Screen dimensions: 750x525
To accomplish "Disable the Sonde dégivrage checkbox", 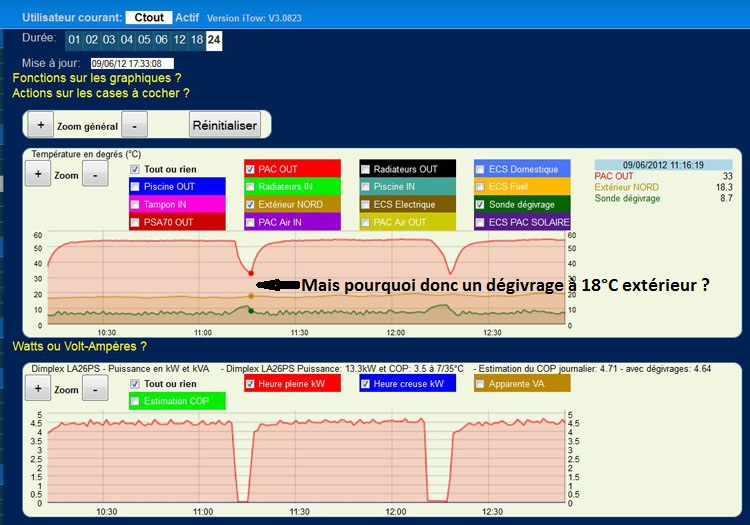I will (x=481, y=204).
